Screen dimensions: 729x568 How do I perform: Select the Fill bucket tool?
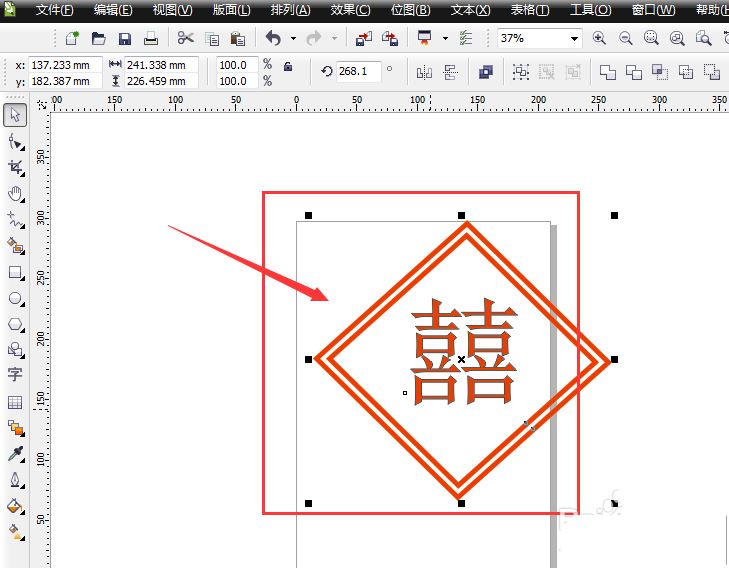pyautogui.click(x=15, y=506)
